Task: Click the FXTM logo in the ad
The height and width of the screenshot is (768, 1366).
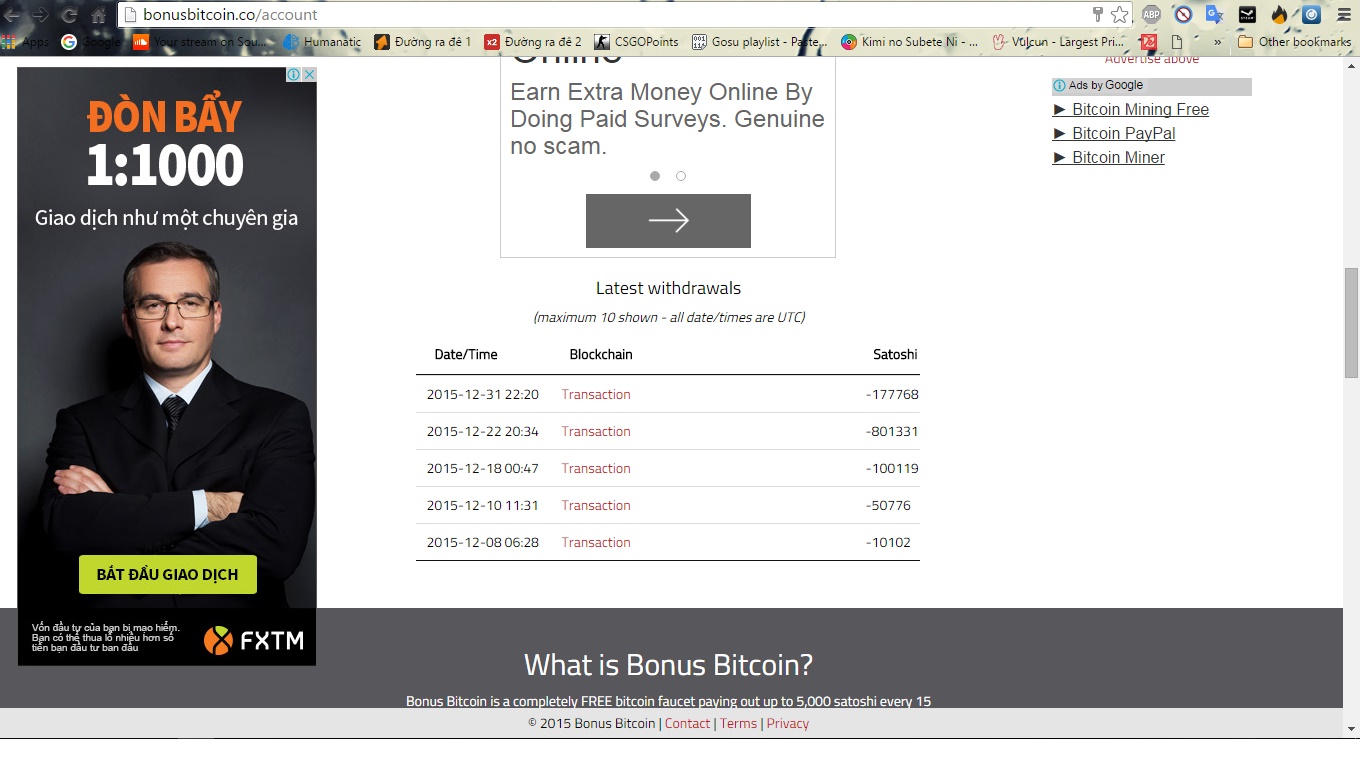Action: tap(253, 640)
